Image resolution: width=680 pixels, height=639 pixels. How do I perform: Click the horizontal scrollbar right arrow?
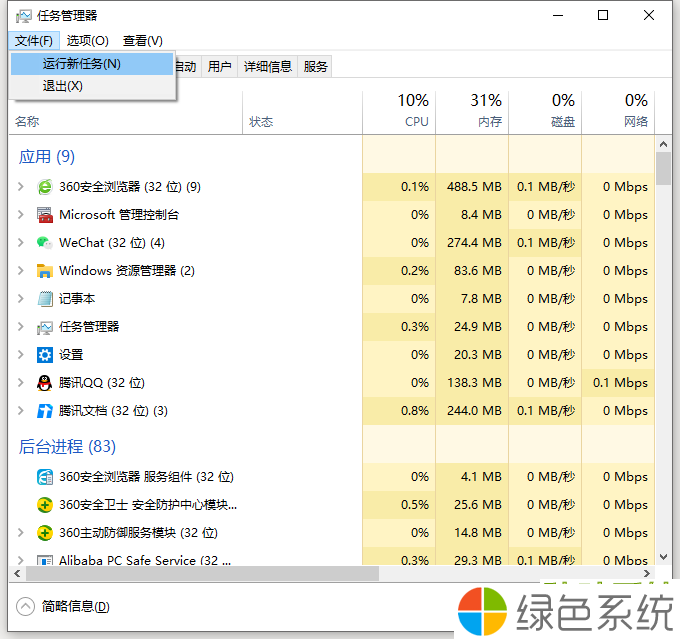point(647,573)
